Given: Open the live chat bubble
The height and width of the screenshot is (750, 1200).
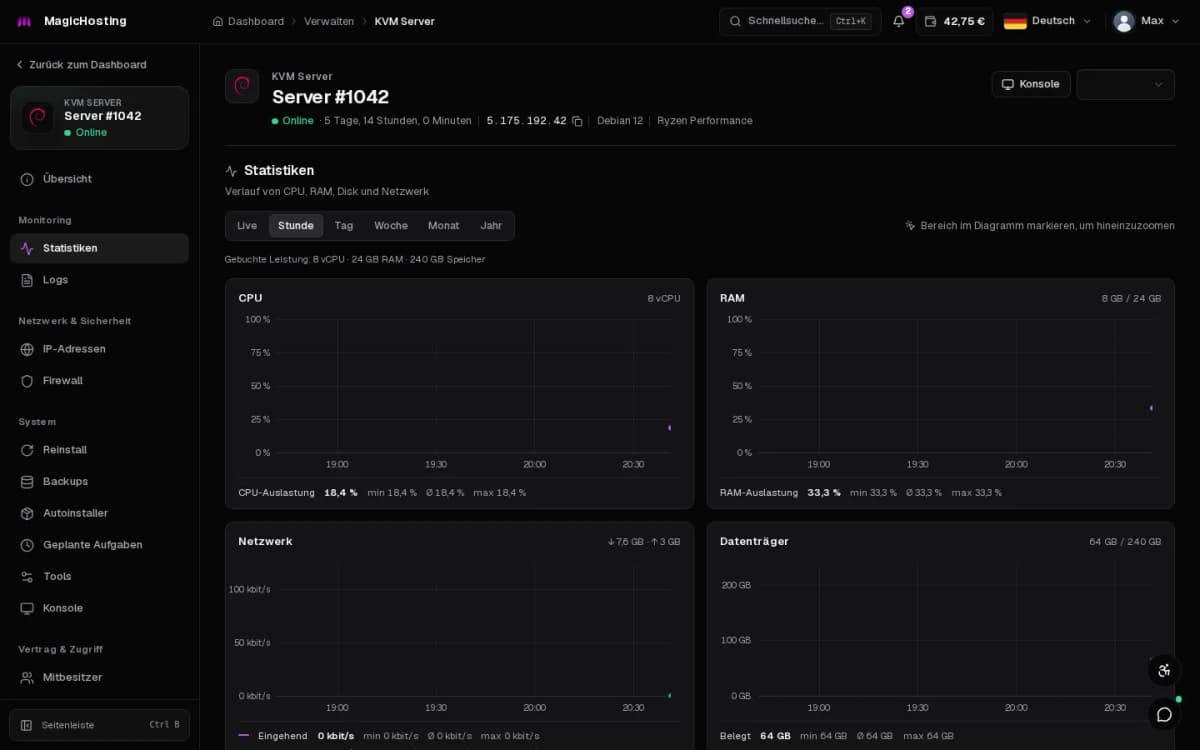Looking at the screenshot, I should point(1164,714).
